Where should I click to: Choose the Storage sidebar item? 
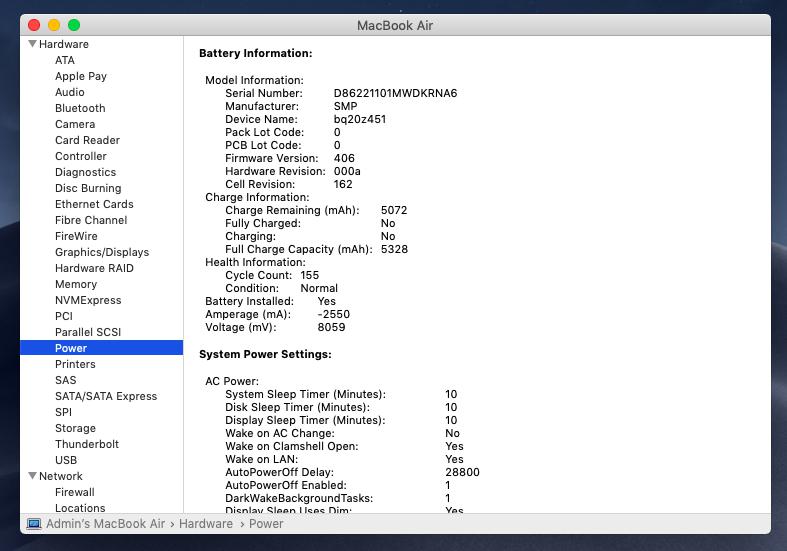(75, 428)
